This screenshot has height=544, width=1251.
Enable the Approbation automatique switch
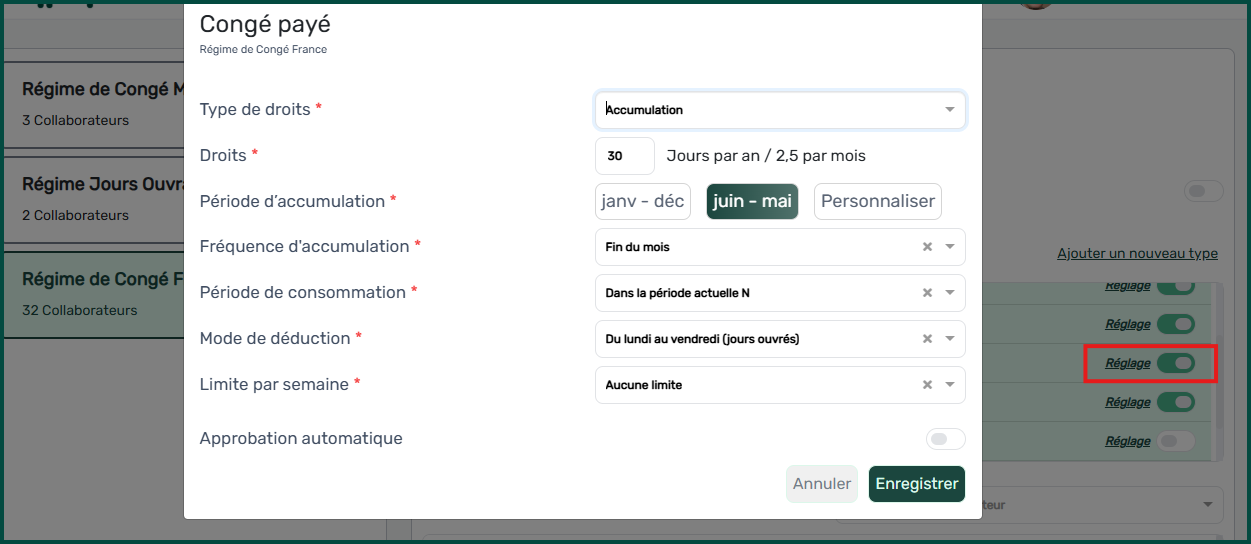[x=945, y=439]
